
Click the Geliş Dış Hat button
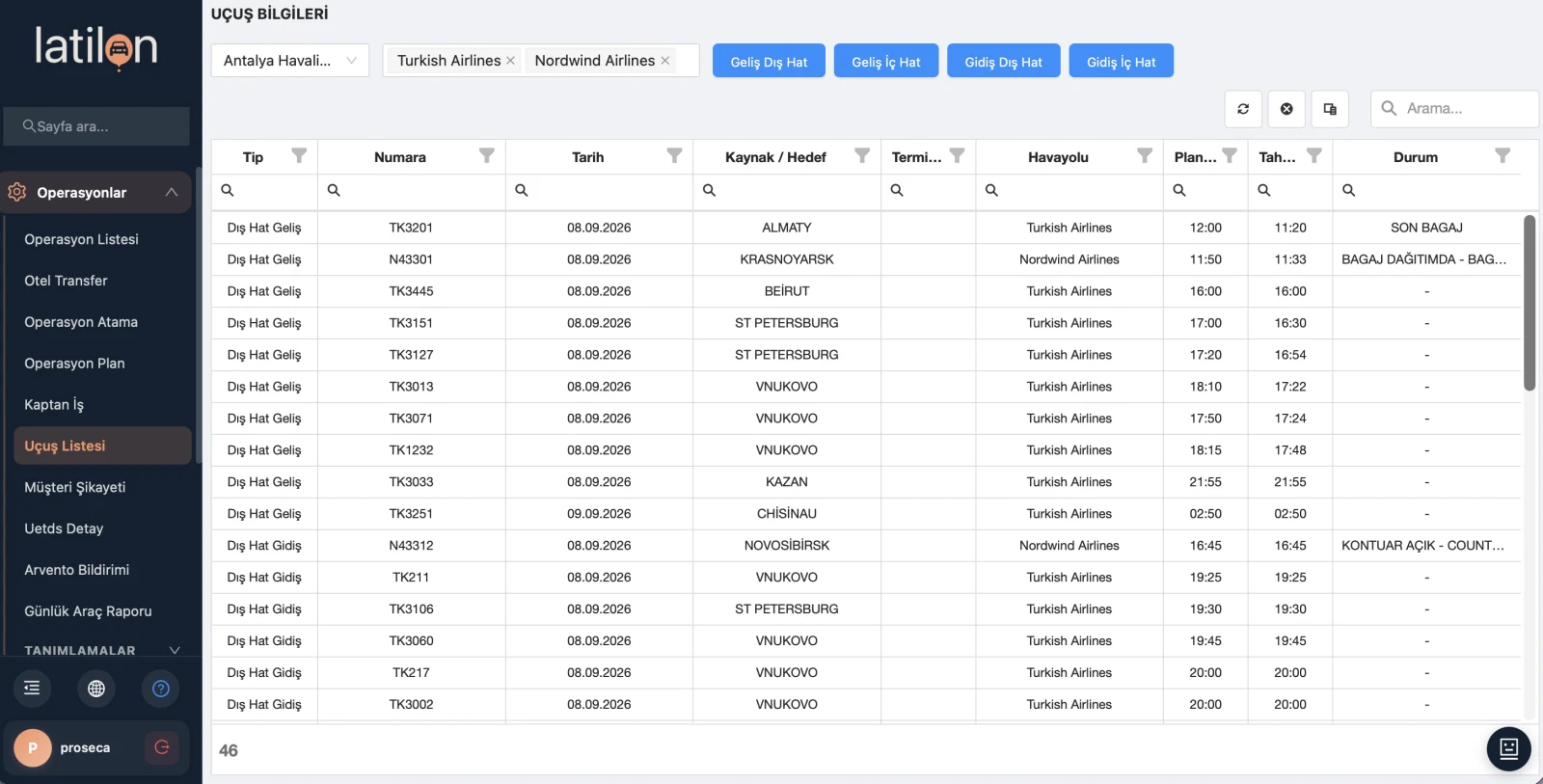769,61
